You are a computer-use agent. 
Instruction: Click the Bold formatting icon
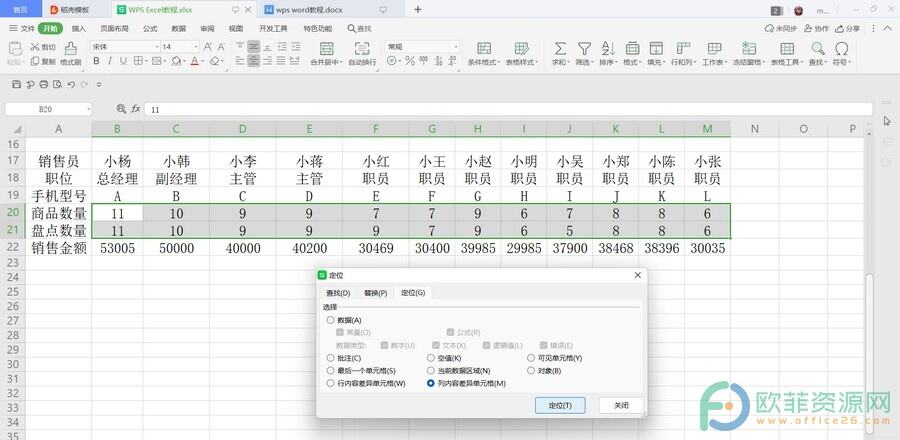click(x=96, y=62)
